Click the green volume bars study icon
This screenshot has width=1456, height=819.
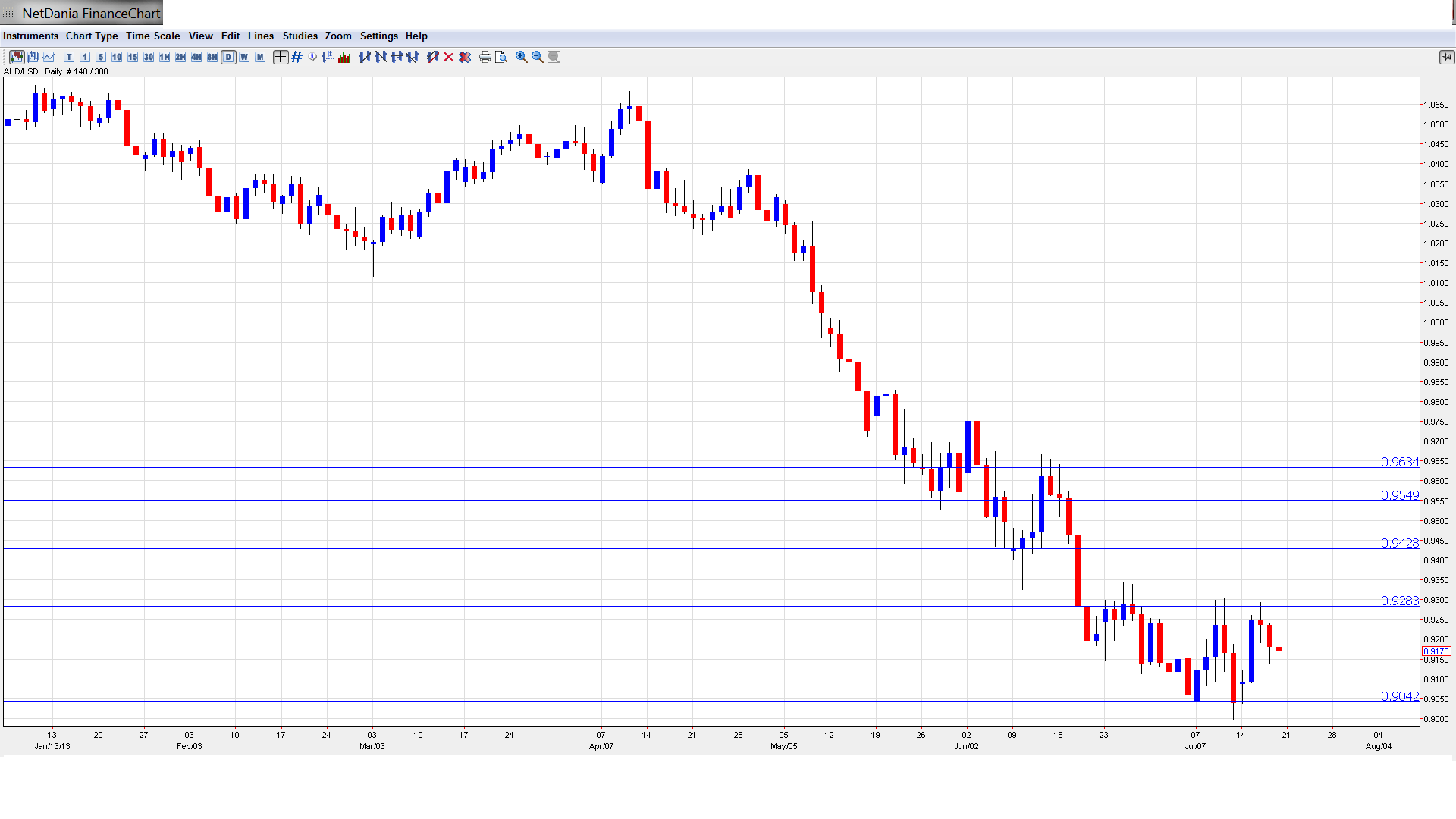point(344,57)
